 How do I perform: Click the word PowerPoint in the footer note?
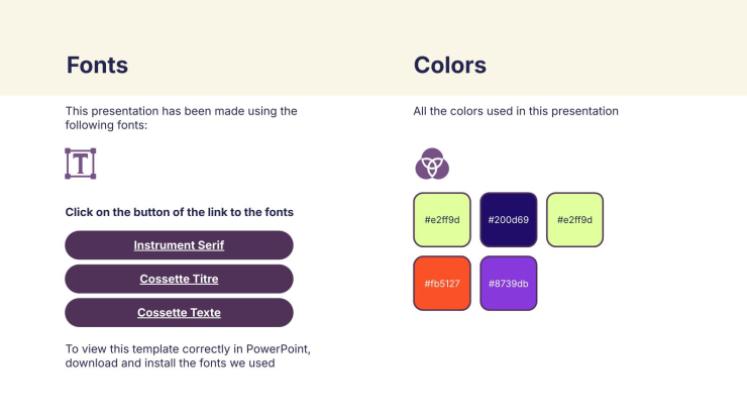(x=281, y=349)
